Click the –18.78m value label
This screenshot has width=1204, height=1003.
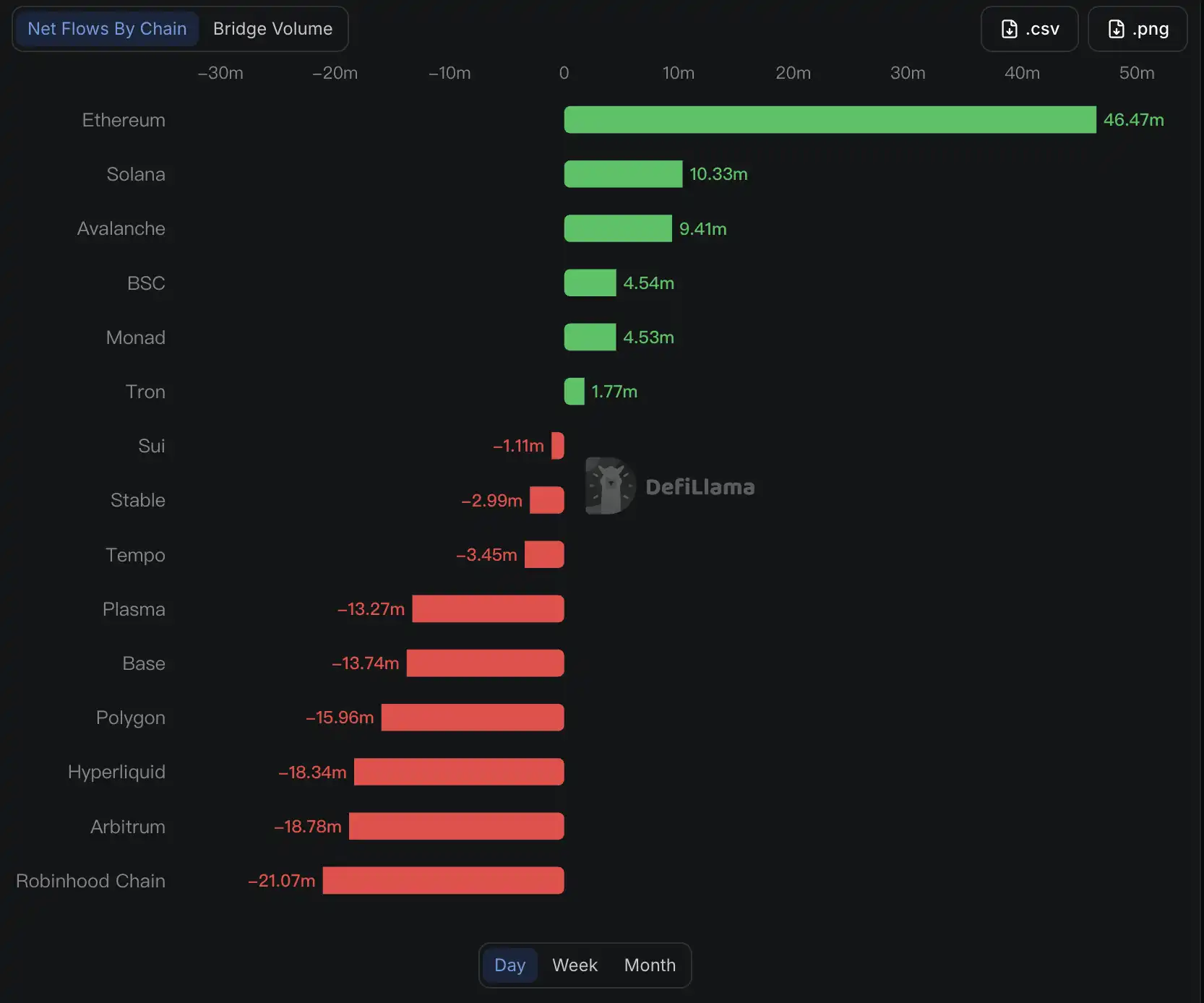[307, 827]
